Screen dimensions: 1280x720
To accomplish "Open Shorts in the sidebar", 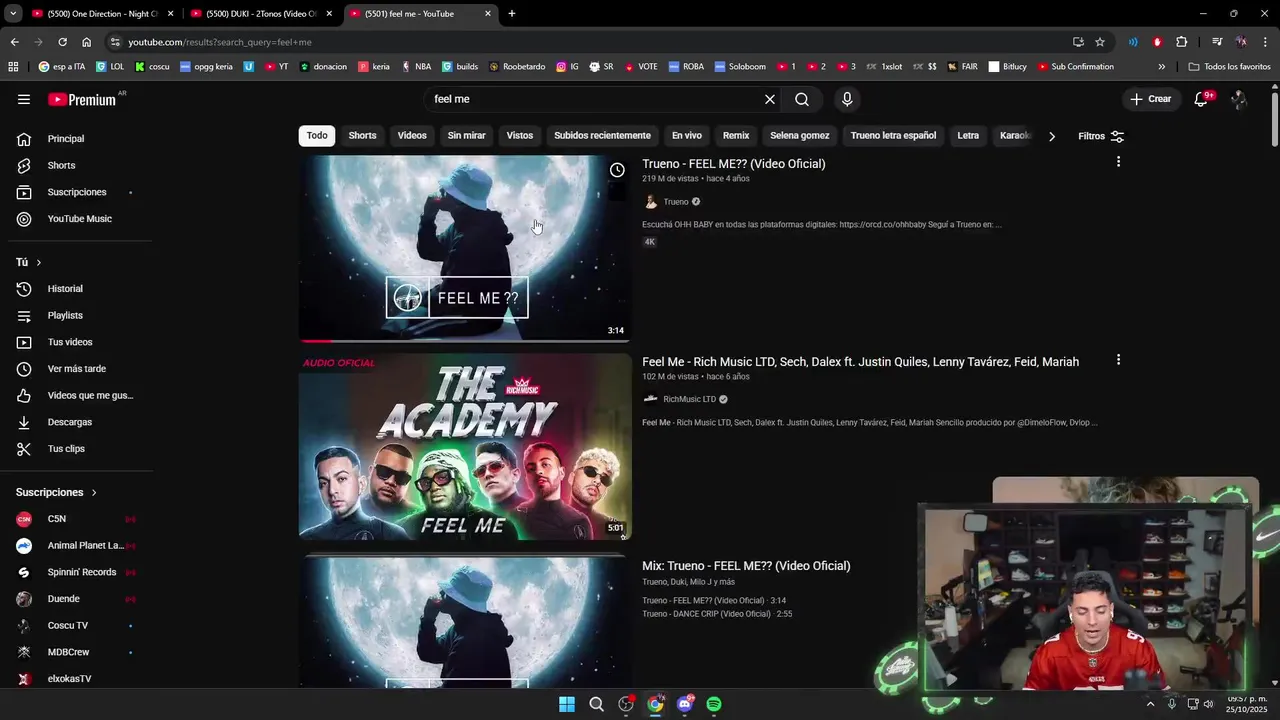I will [80, 165].
